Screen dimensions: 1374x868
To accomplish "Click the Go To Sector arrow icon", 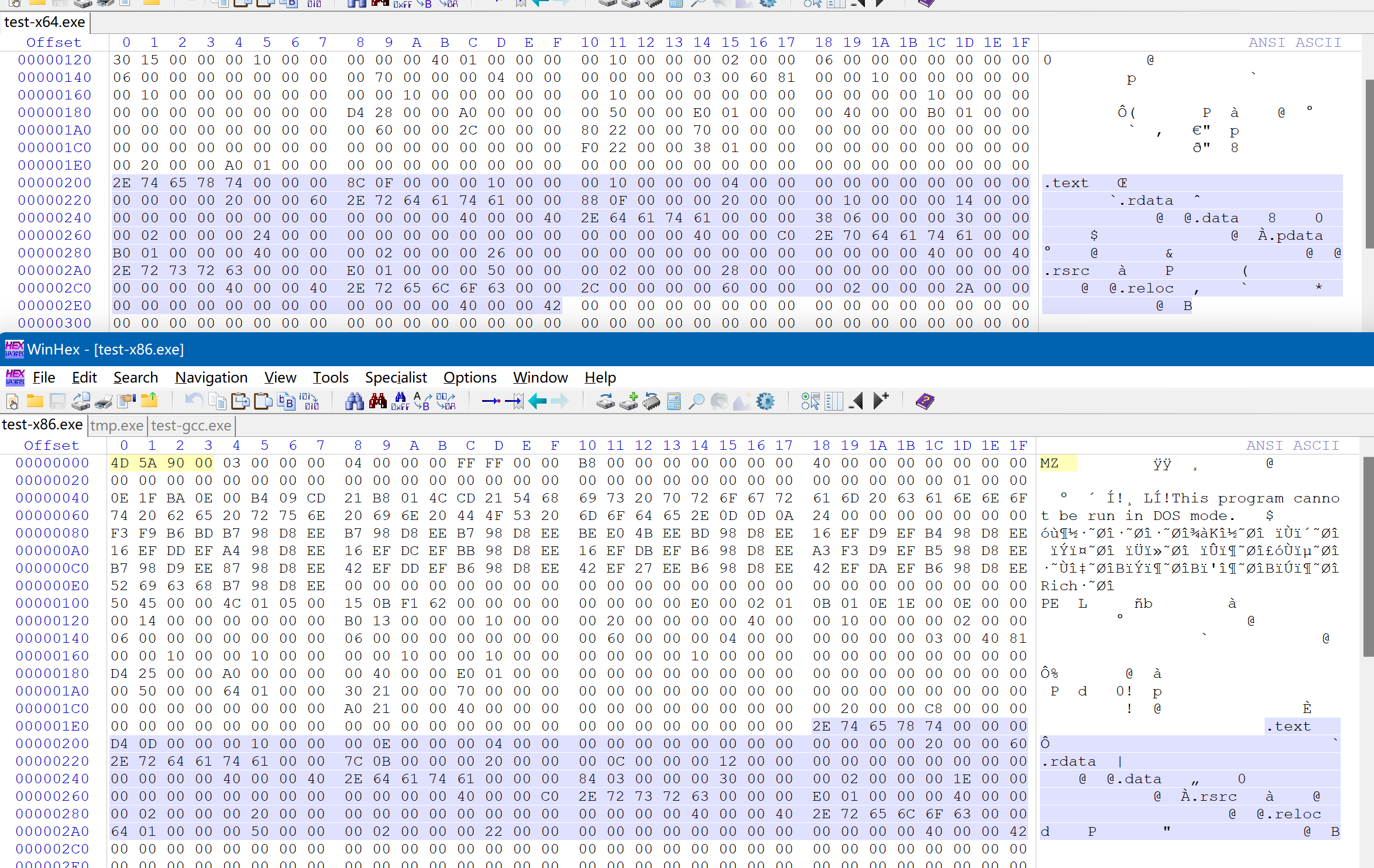I will tap(514, 401).
